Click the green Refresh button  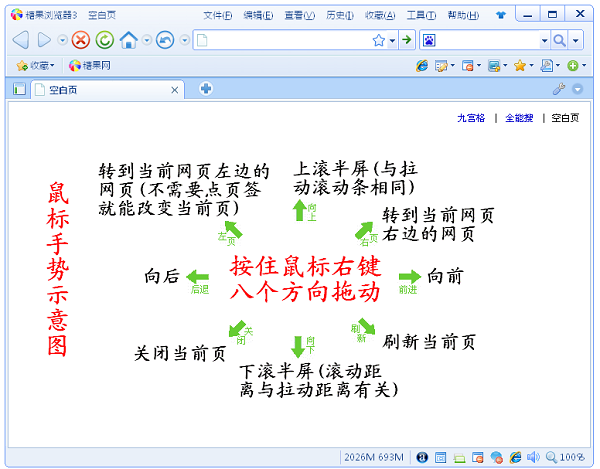coord(103,40)
